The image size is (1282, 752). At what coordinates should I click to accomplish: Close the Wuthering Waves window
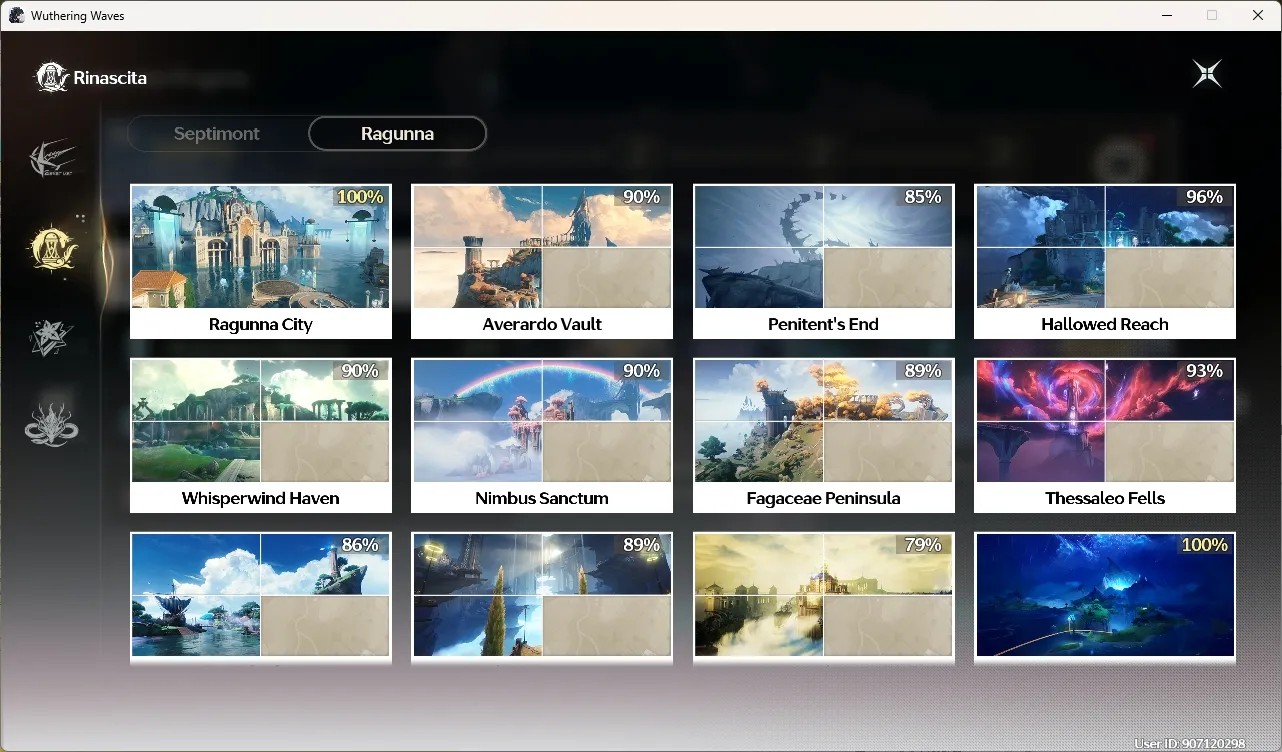point(1258,15)
